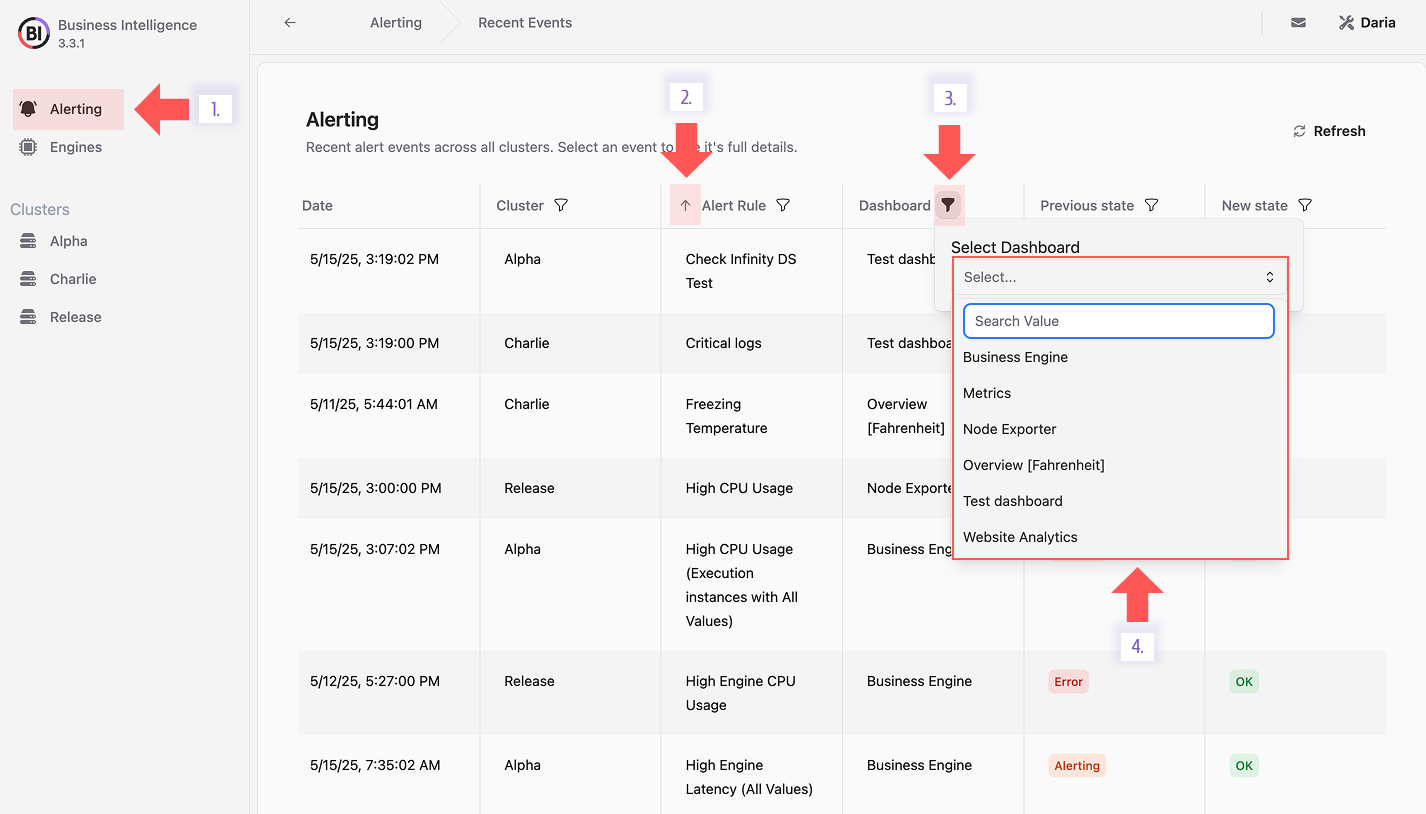This screenshot has height=814, width=1426.
Task: Click the Search Value input field
Action: [1119, 321]
